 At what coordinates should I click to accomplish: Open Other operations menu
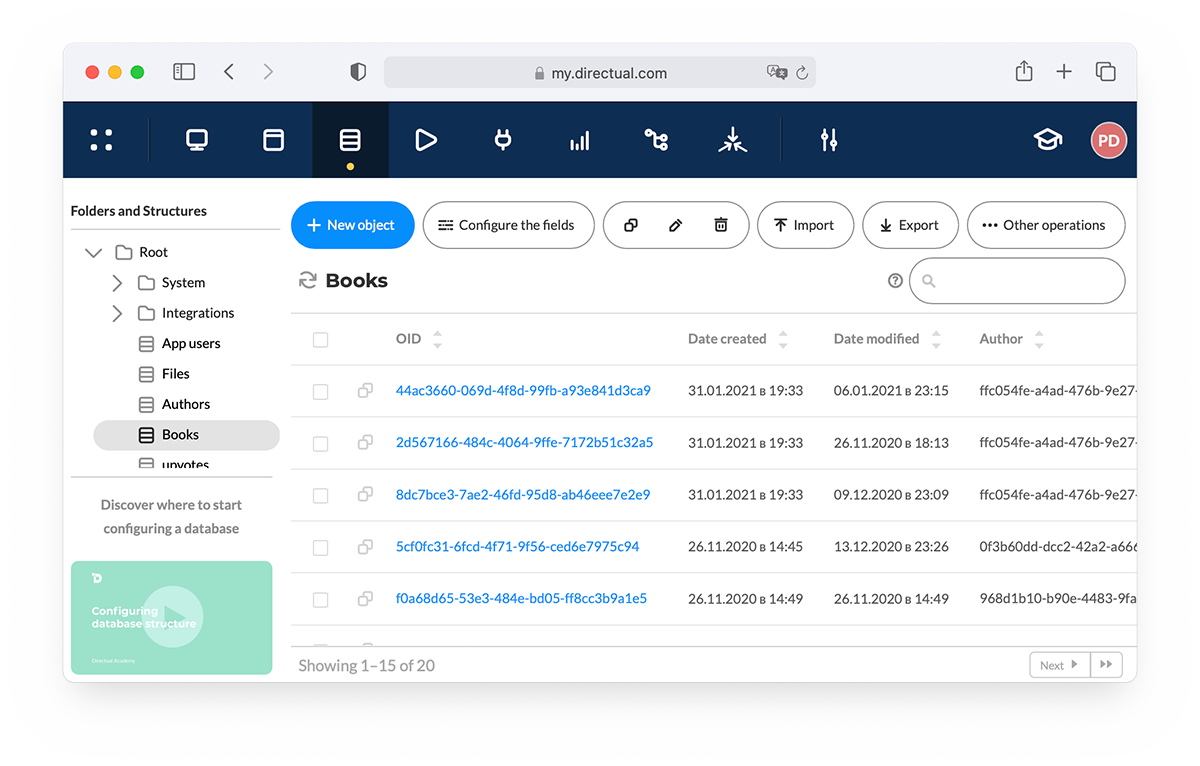(x=1046, y=225)
